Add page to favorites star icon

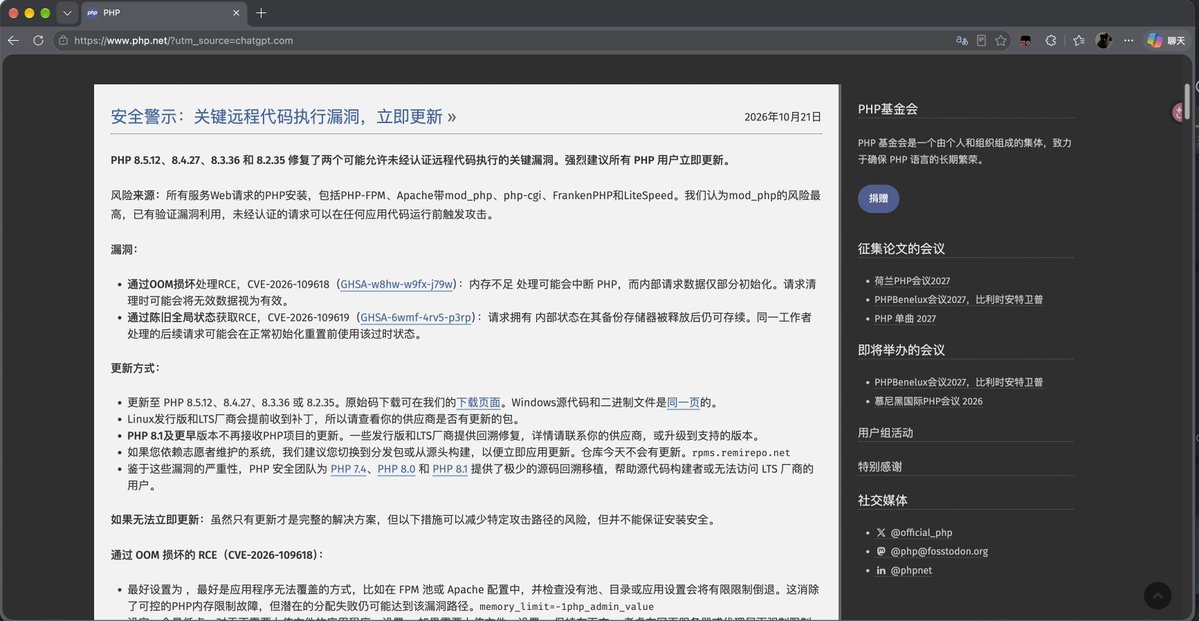click(1000, 41)
